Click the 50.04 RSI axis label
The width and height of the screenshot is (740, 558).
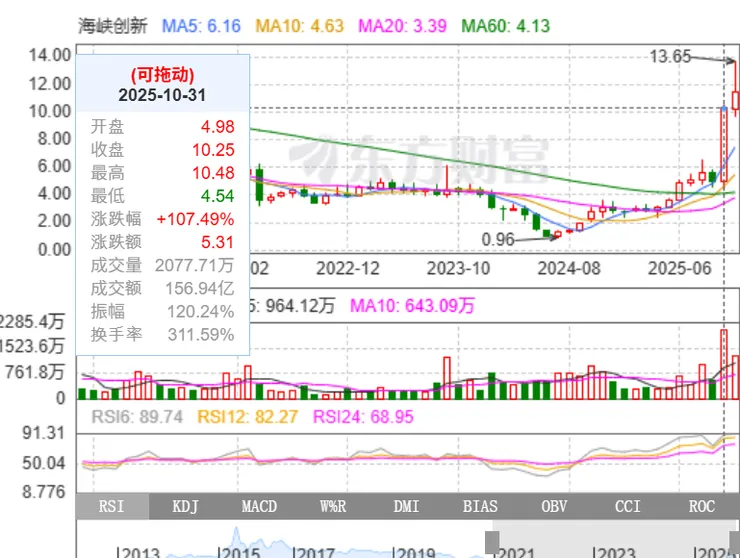43,463
